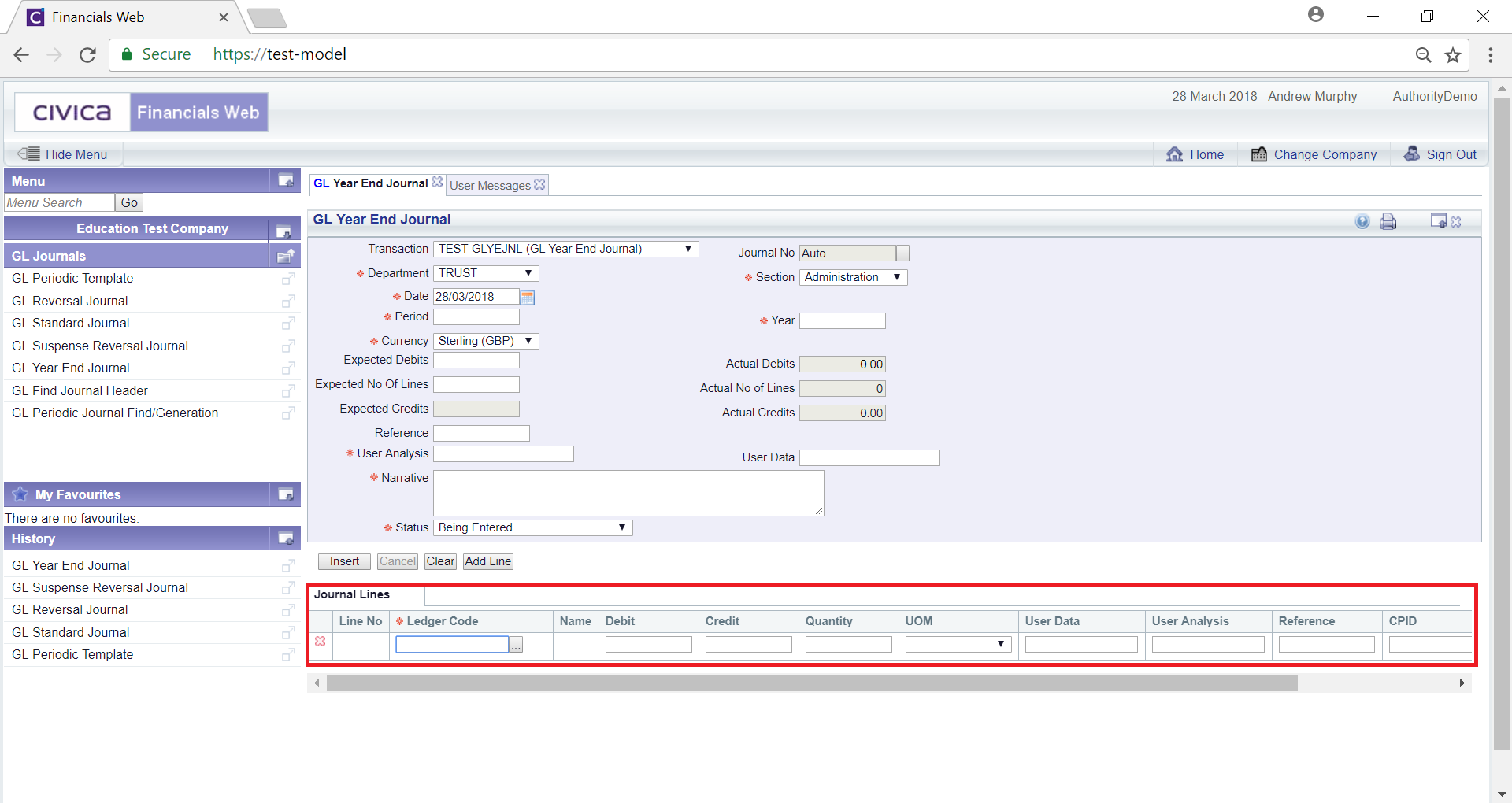Image resolution: width=1512 pixels, height=803 pixels.
Task: Click the Debit field in journal line
Action: click(648, 644)
